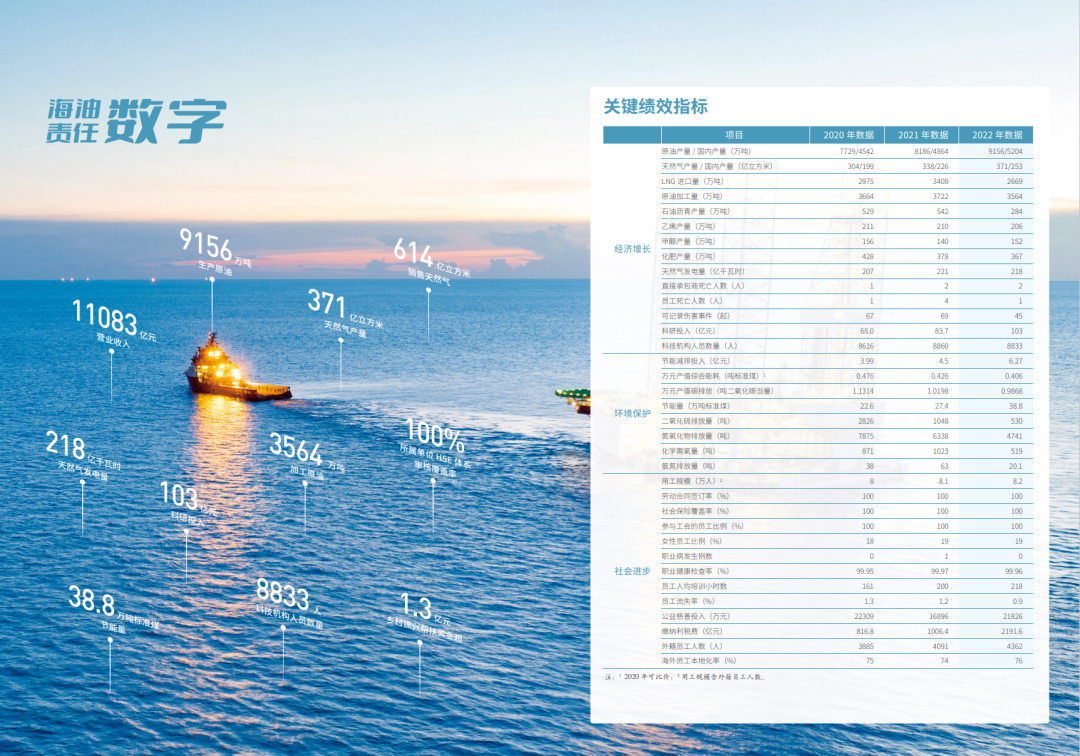This screenshot has width=1080, height=756.
Task: Click the '100%' HSE coverage infographic figure
Action: pyautogui.click(x=435, y=447)
